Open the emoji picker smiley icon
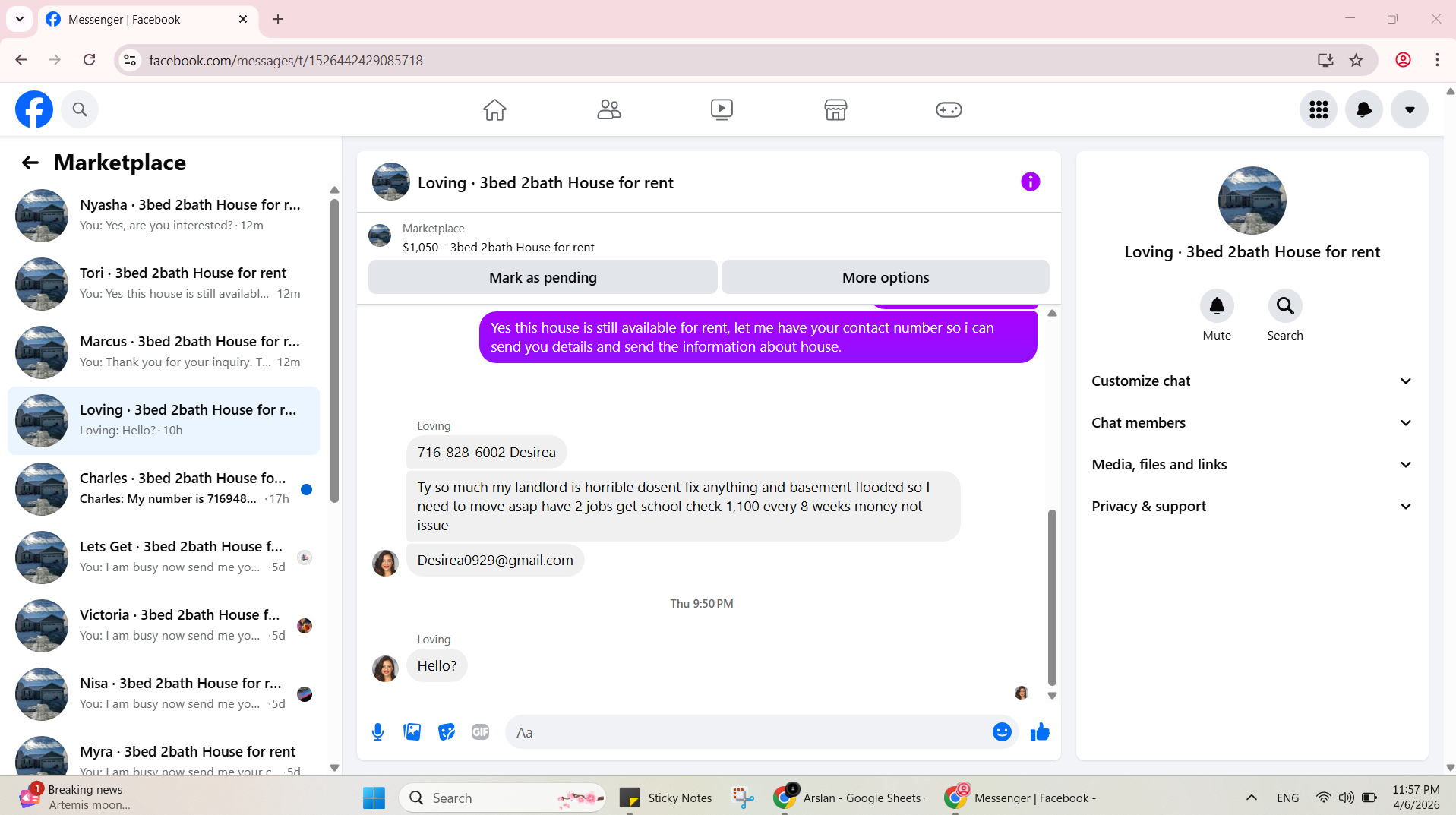The image size is (1456, 815). pyautogui.click(x=1002, y=731)
